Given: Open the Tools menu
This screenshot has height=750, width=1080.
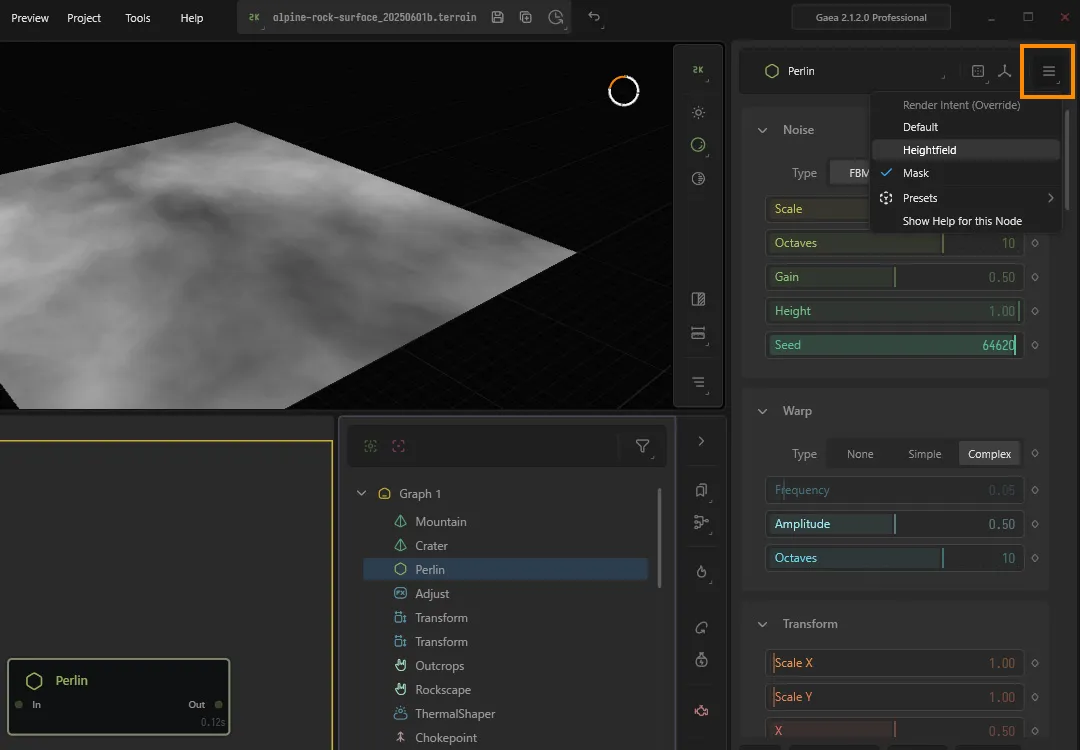Looking at the screenshot, I should click(x=138, y=18).
